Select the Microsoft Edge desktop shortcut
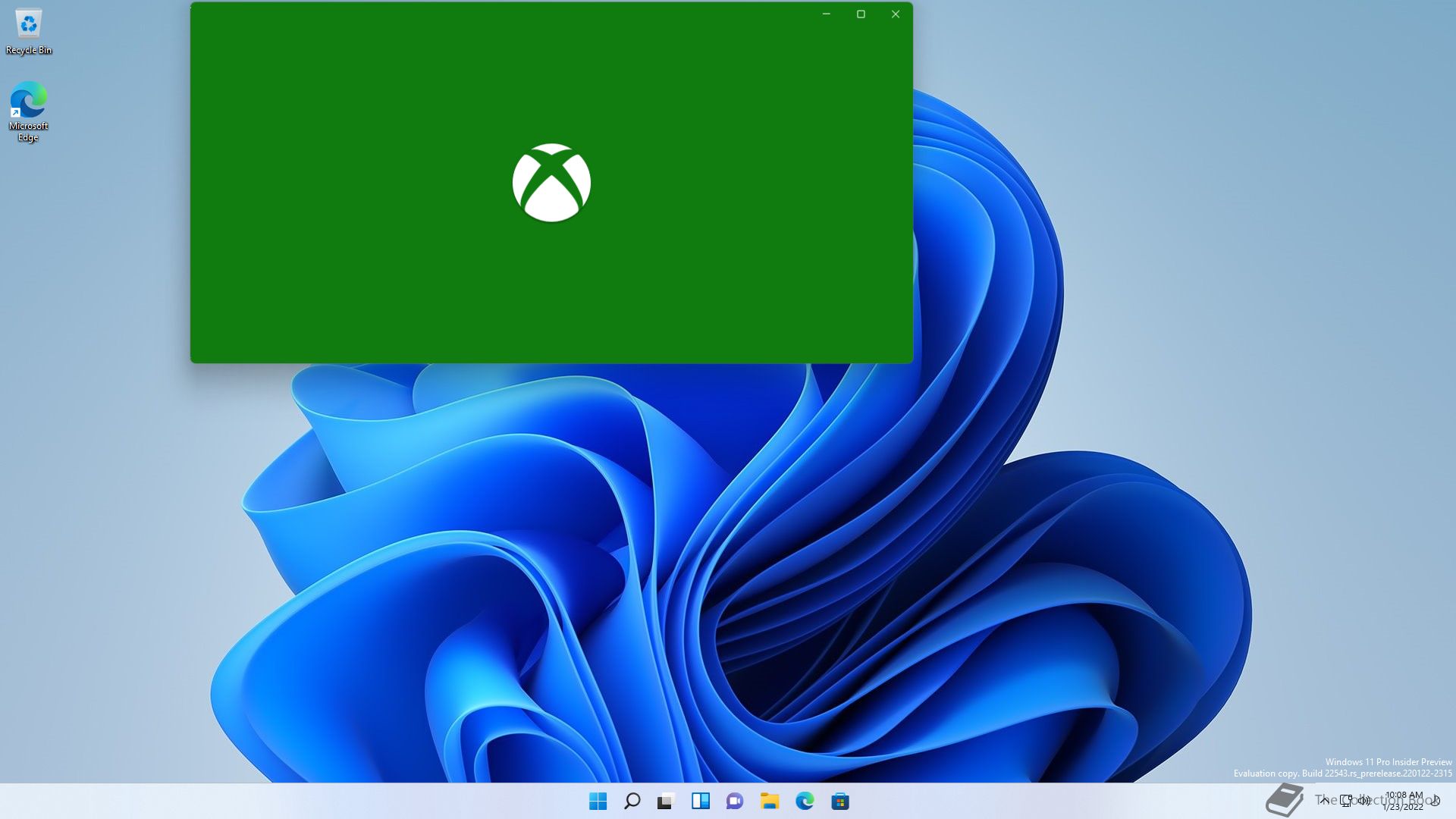Image resolution: width=1456 pixels, height=819 pixels. (x=29, y=111)
